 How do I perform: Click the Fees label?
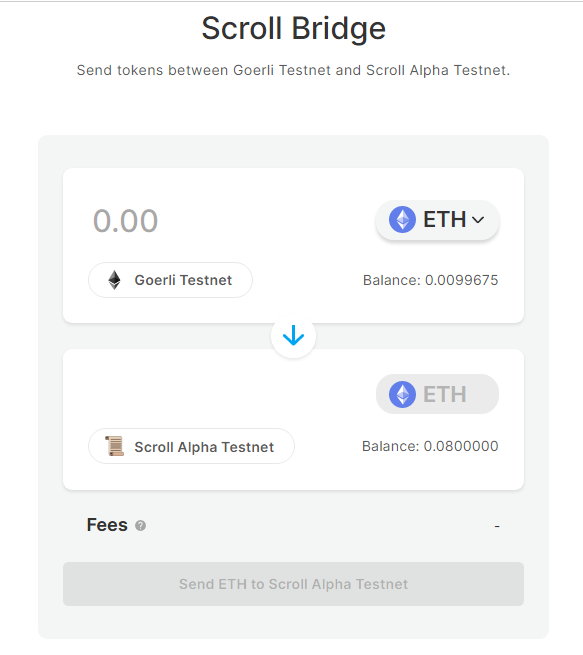[107, 525]
